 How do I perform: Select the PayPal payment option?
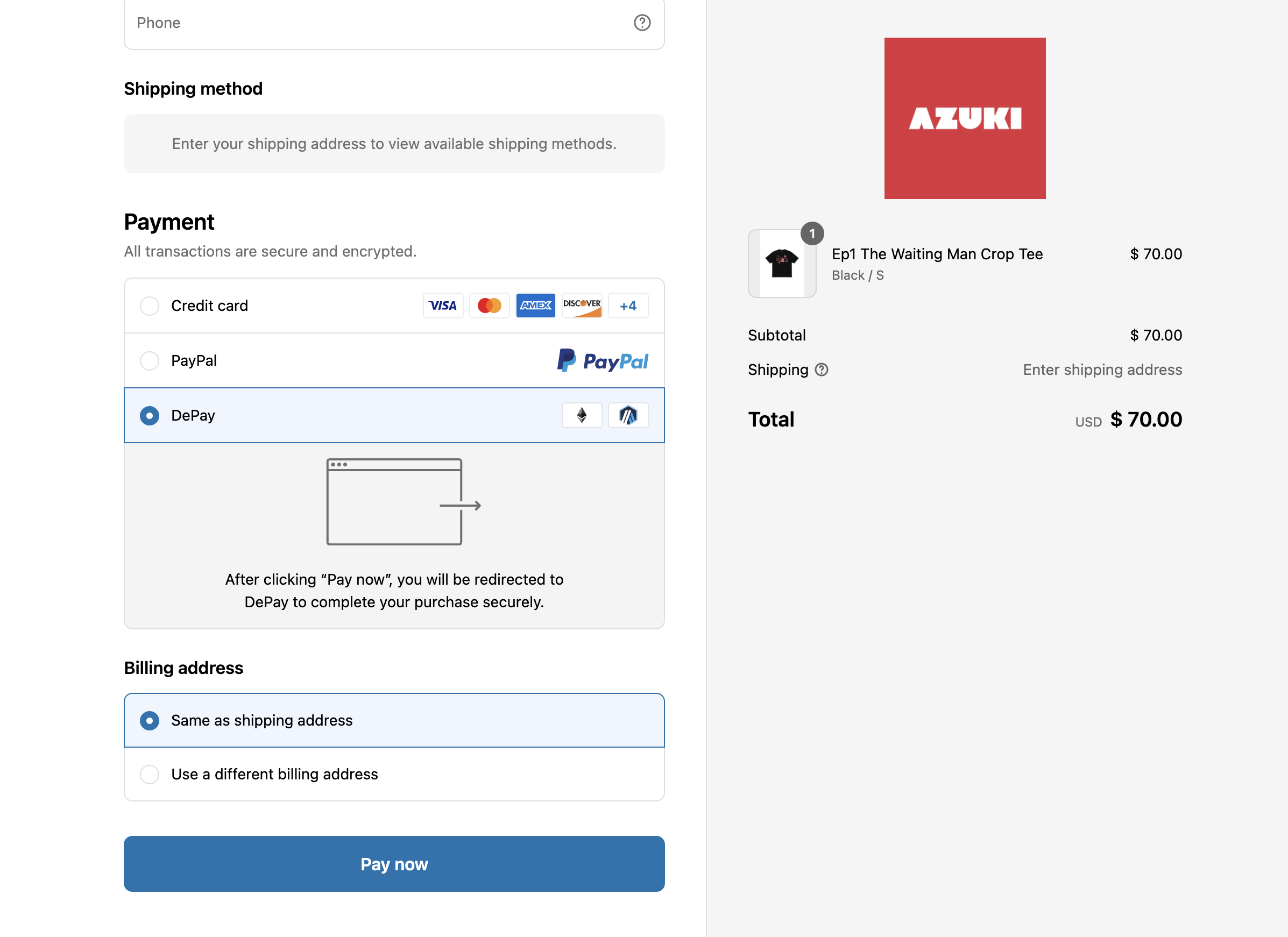(x=394, y=360)
